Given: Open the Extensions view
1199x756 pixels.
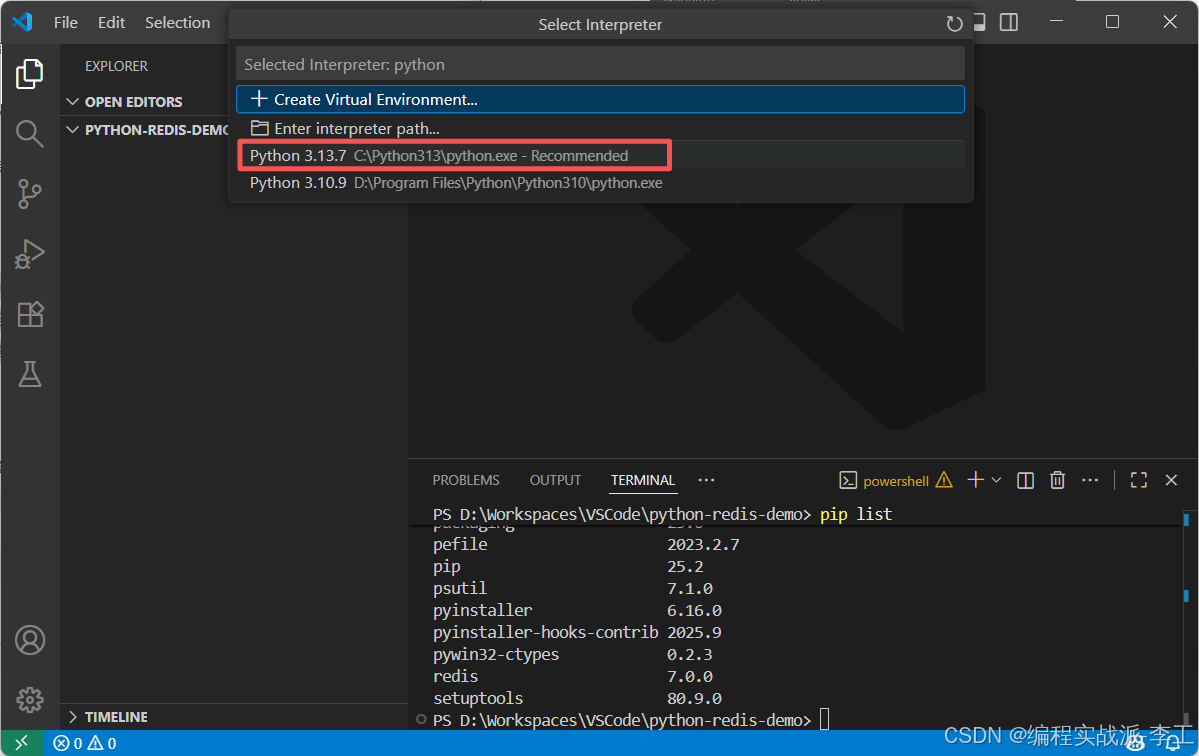Looking at the screenshot, I should (x=29, y=314).
